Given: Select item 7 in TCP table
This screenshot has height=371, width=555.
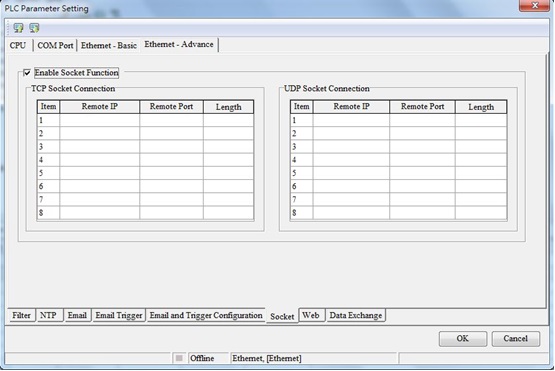Looking at the screenshot, I should (48, 200).
